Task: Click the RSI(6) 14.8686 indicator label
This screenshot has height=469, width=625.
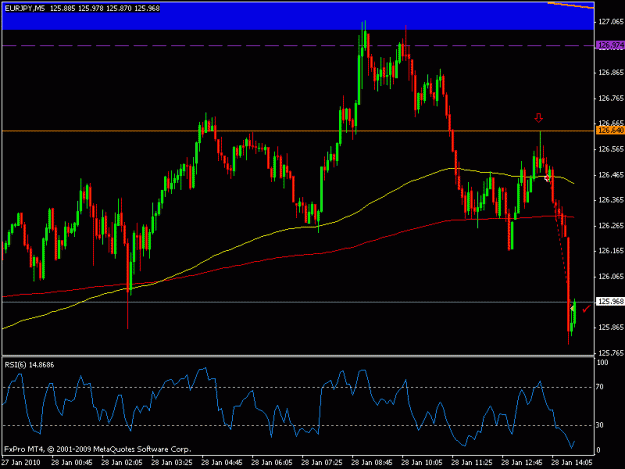Action: point(29,365)
